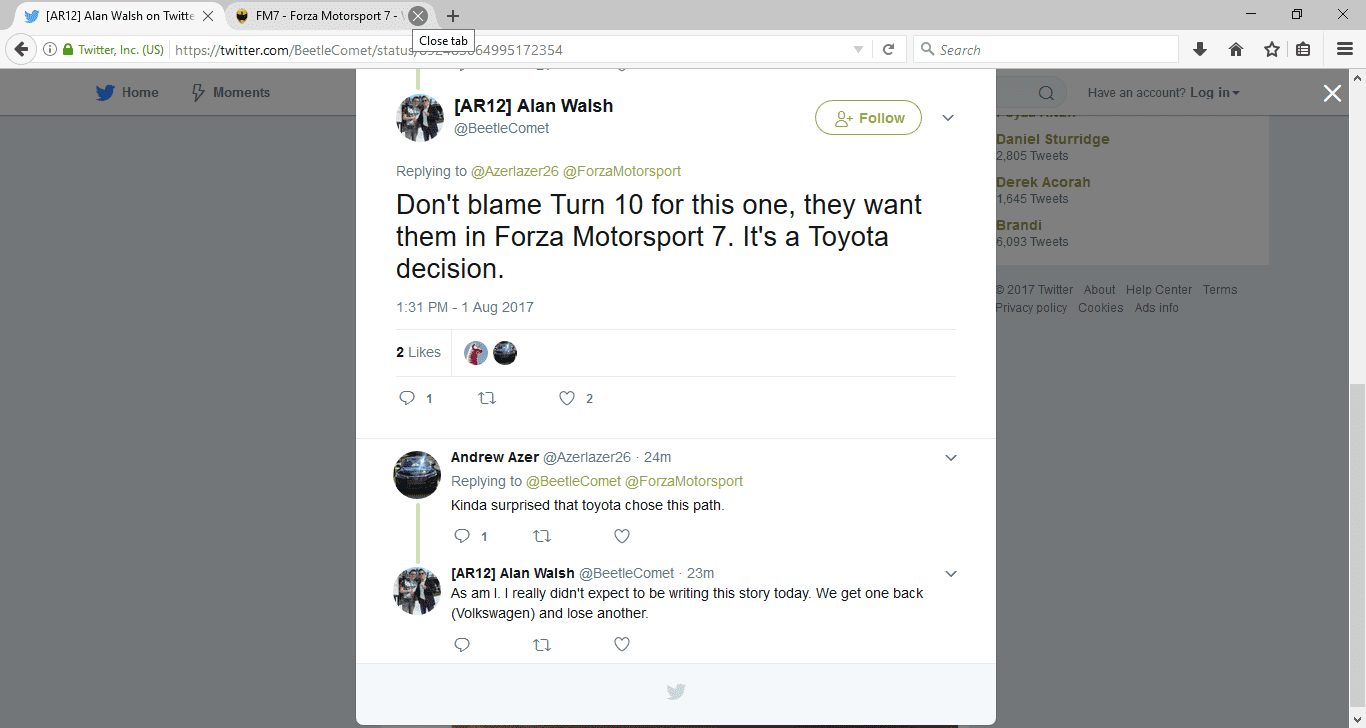The image size is (1366, 728).
Task: Close the tweet overlay with X
Action: click(x=1332, y=93)
